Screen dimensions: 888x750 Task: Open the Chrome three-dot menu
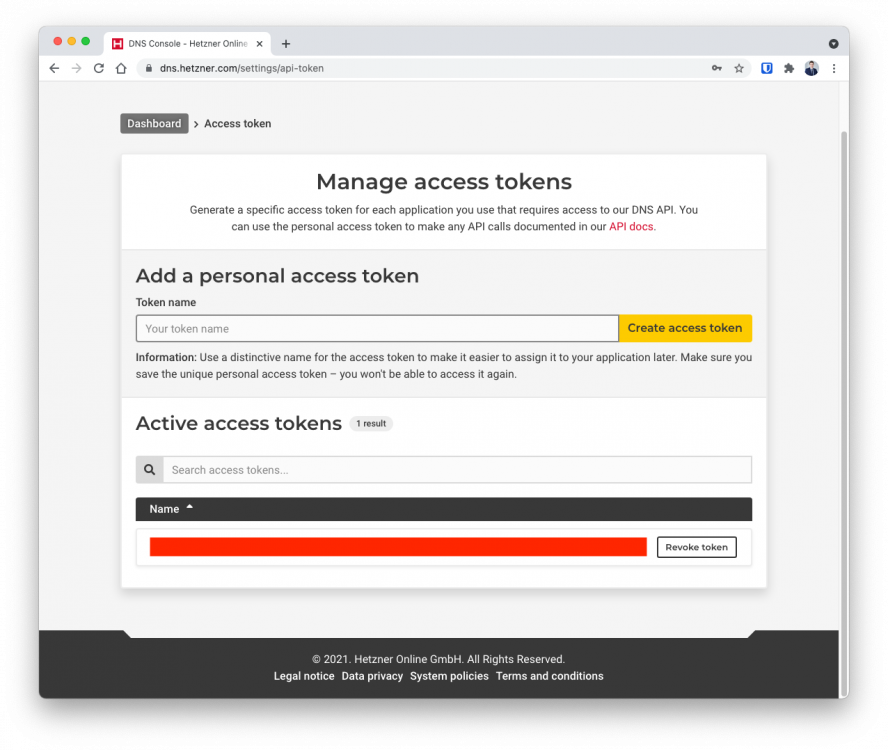(x=834, y=69)
